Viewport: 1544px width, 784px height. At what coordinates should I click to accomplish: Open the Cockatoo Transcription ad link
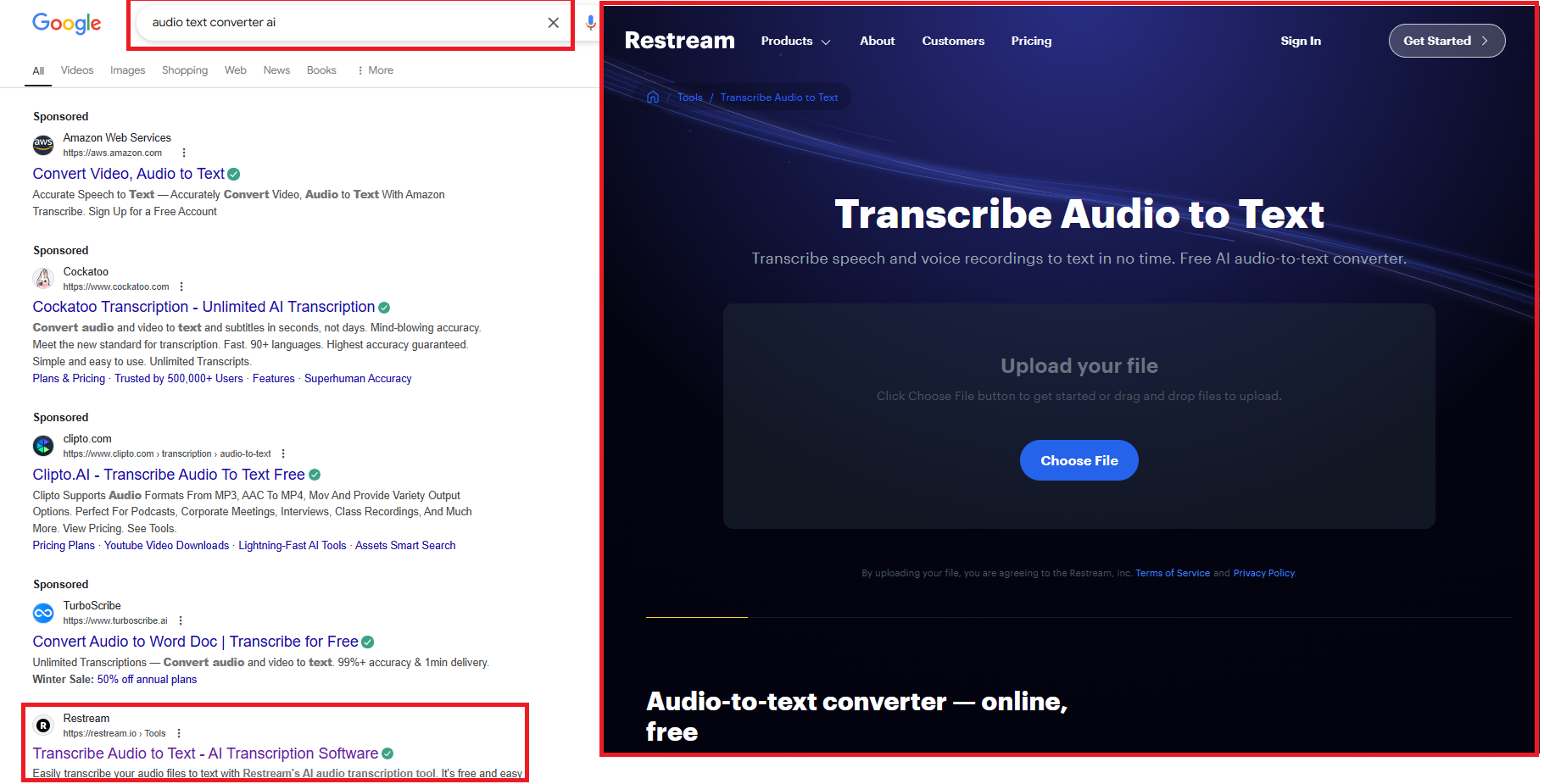coord(203,307)
